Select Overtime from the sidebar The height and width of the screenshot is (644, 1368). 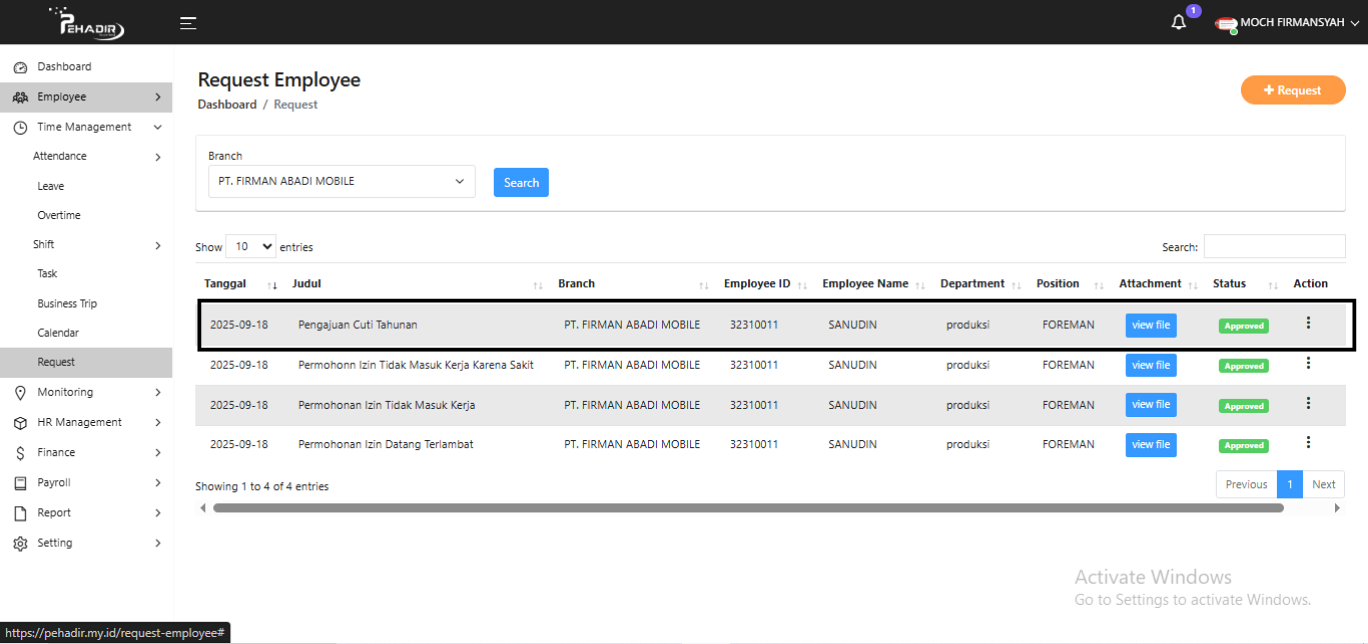point(59,215)
